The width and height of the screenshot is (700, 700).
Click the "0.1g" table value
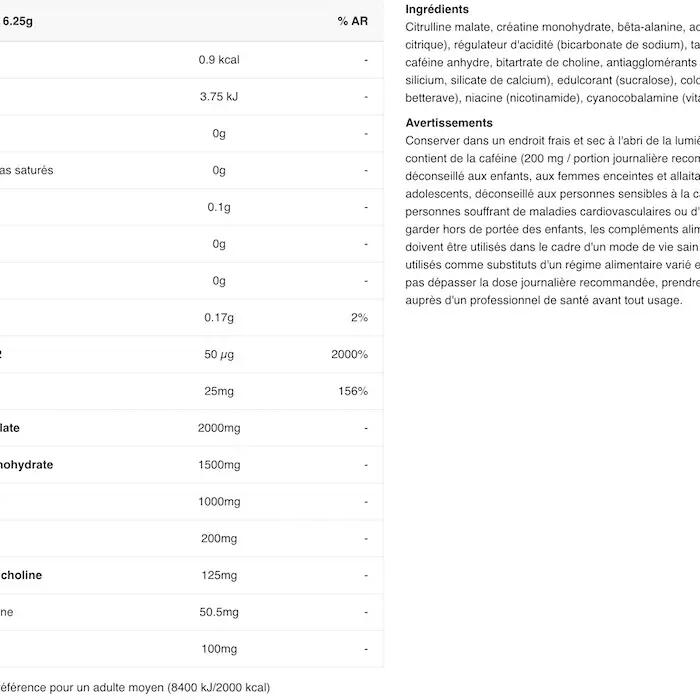coord(219,207)
